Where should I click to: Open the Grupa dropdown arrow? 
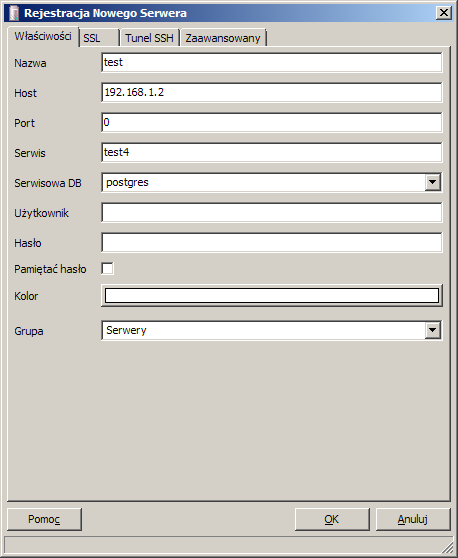pos(432,330)
